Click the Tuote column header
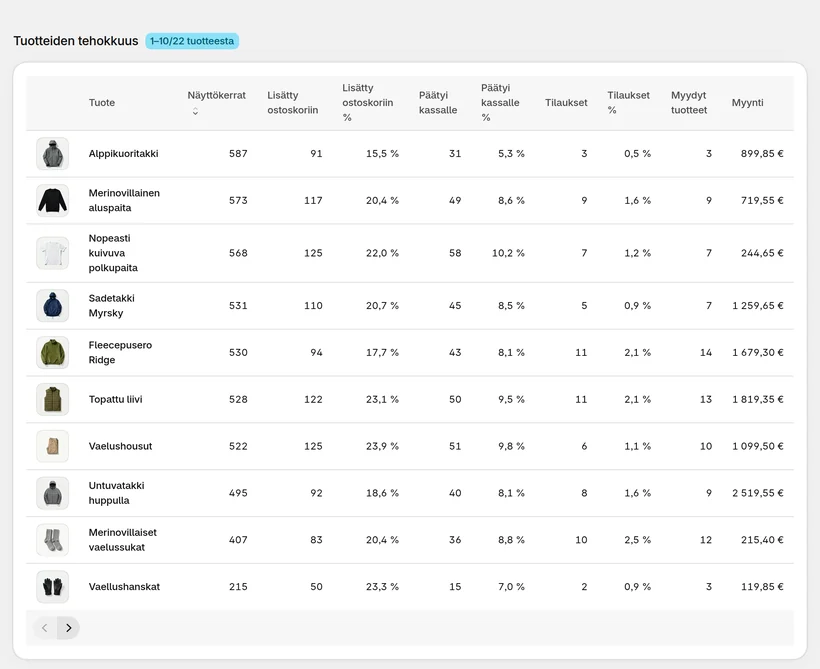This screenshot has width=820, height=669. tap(102, 103)
